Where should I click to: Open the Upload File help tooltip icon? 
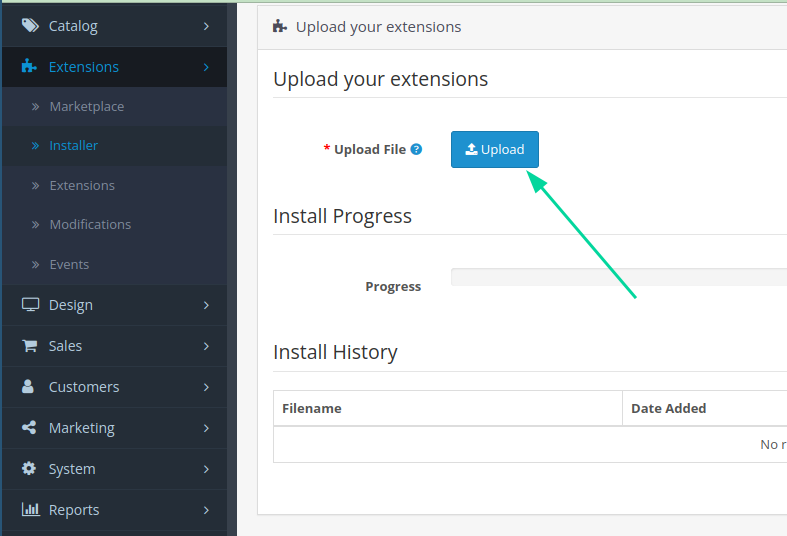coord(417,149)
